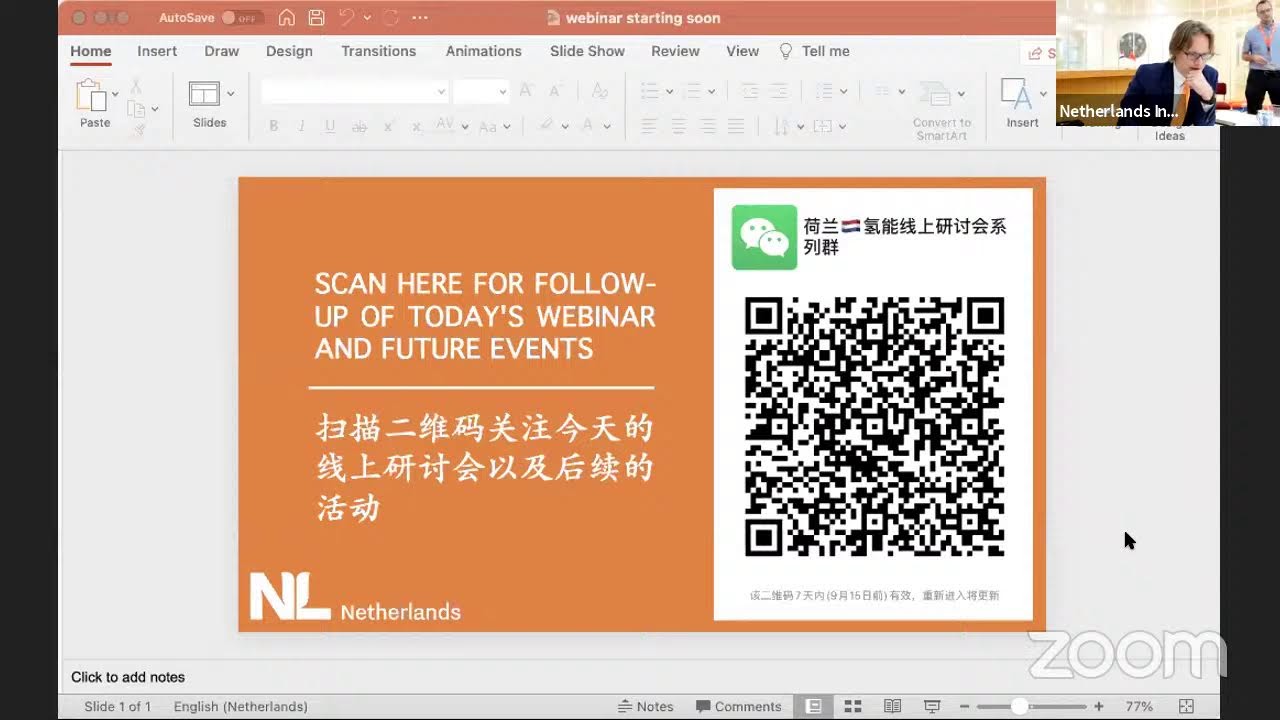
Task: Click the Home icon in title bar
Action: [287, 18]
